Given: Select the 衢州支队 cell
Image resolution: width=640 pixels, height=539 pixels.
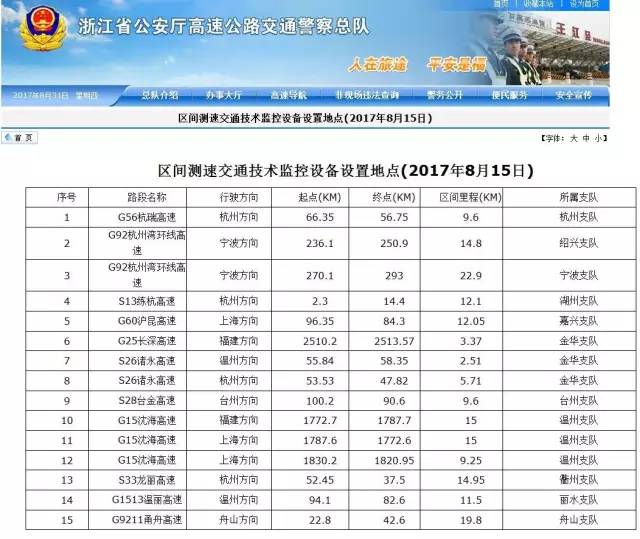Looking at the screenshot, I should pyautogui.click(x=569, y=480).
